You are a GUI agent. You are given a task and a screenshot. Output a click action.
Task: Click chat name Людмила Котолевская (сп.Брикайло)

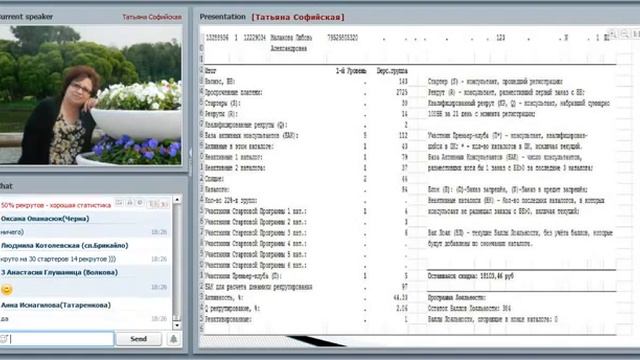coord(64,246)
